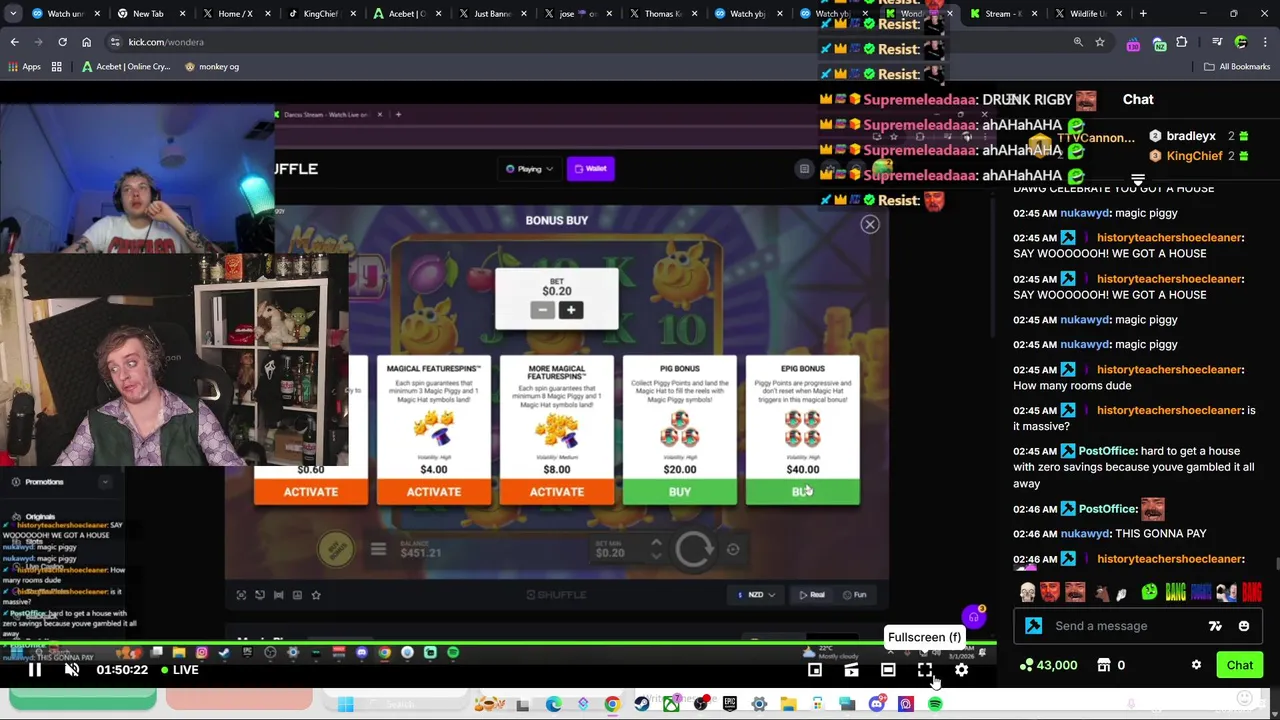Click the chat identity hammer icon
The width and height of the screenshot is (1280, 720).
[1033, 626]
